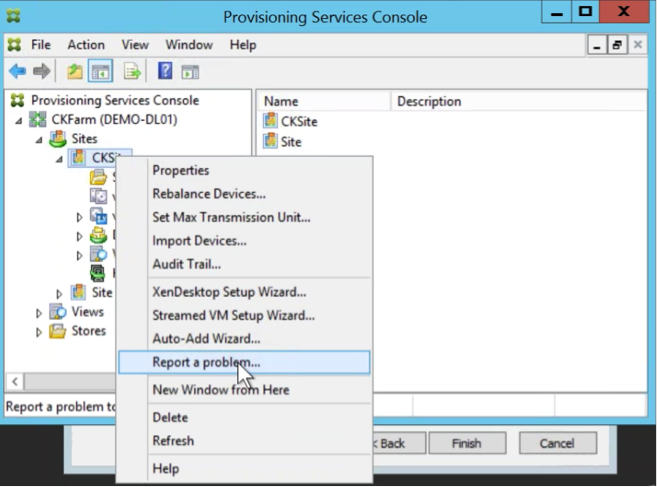Click the Citrix logo in the title bar
The width and height of the screenshot is (657, 487).
click(x=13, y=16)
